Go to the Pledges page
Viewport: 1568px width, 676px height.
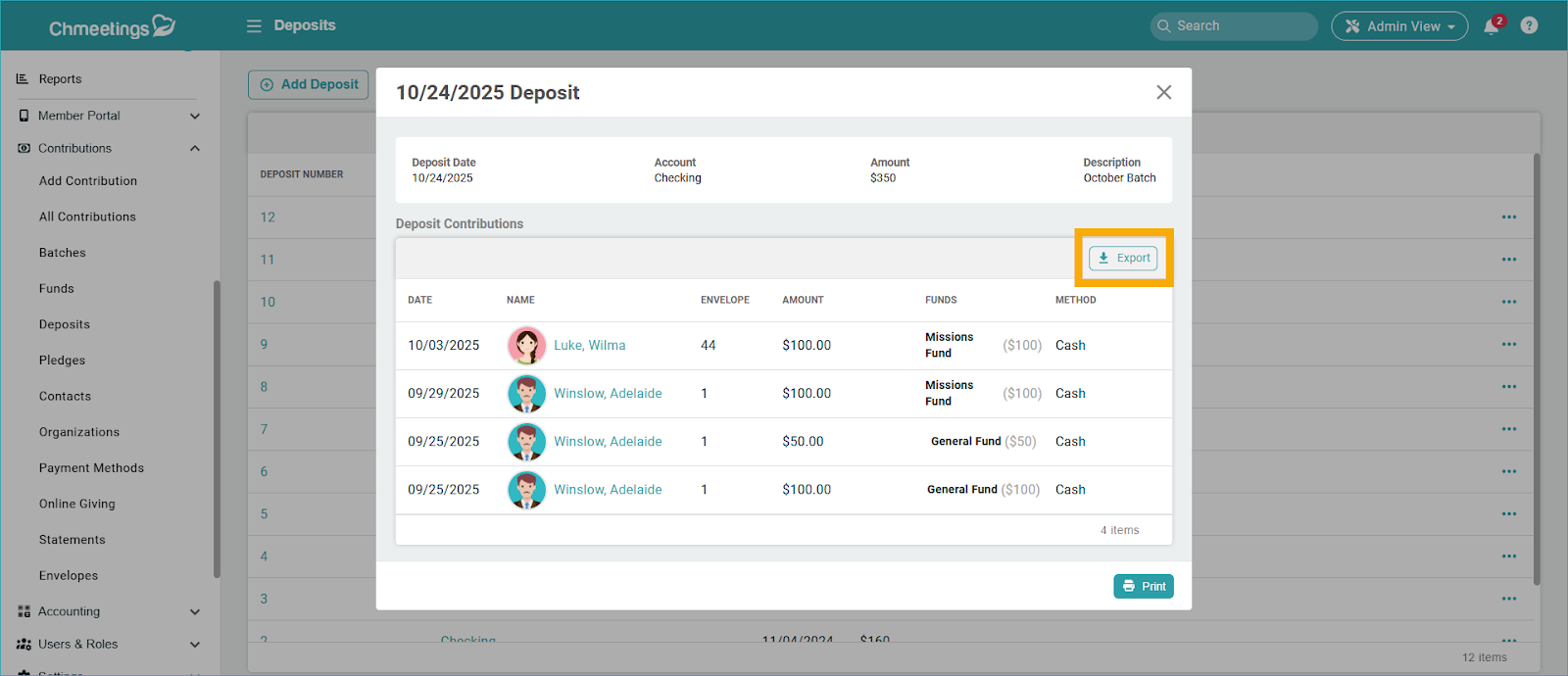coord(63,361)
